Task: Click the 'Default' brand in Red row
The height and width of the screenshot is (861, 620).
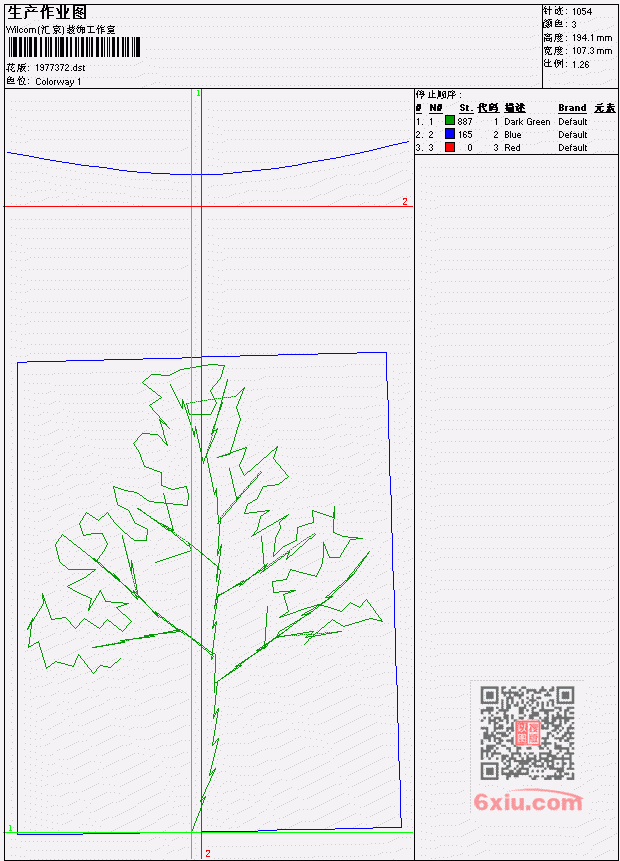Action: [x=573, y=148]
